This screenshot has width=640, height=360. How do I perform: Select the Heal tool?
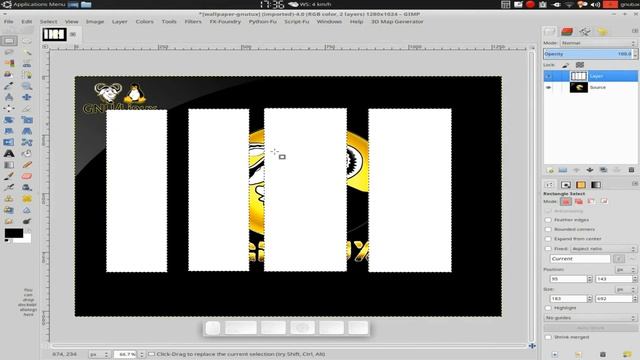[27, 199]
